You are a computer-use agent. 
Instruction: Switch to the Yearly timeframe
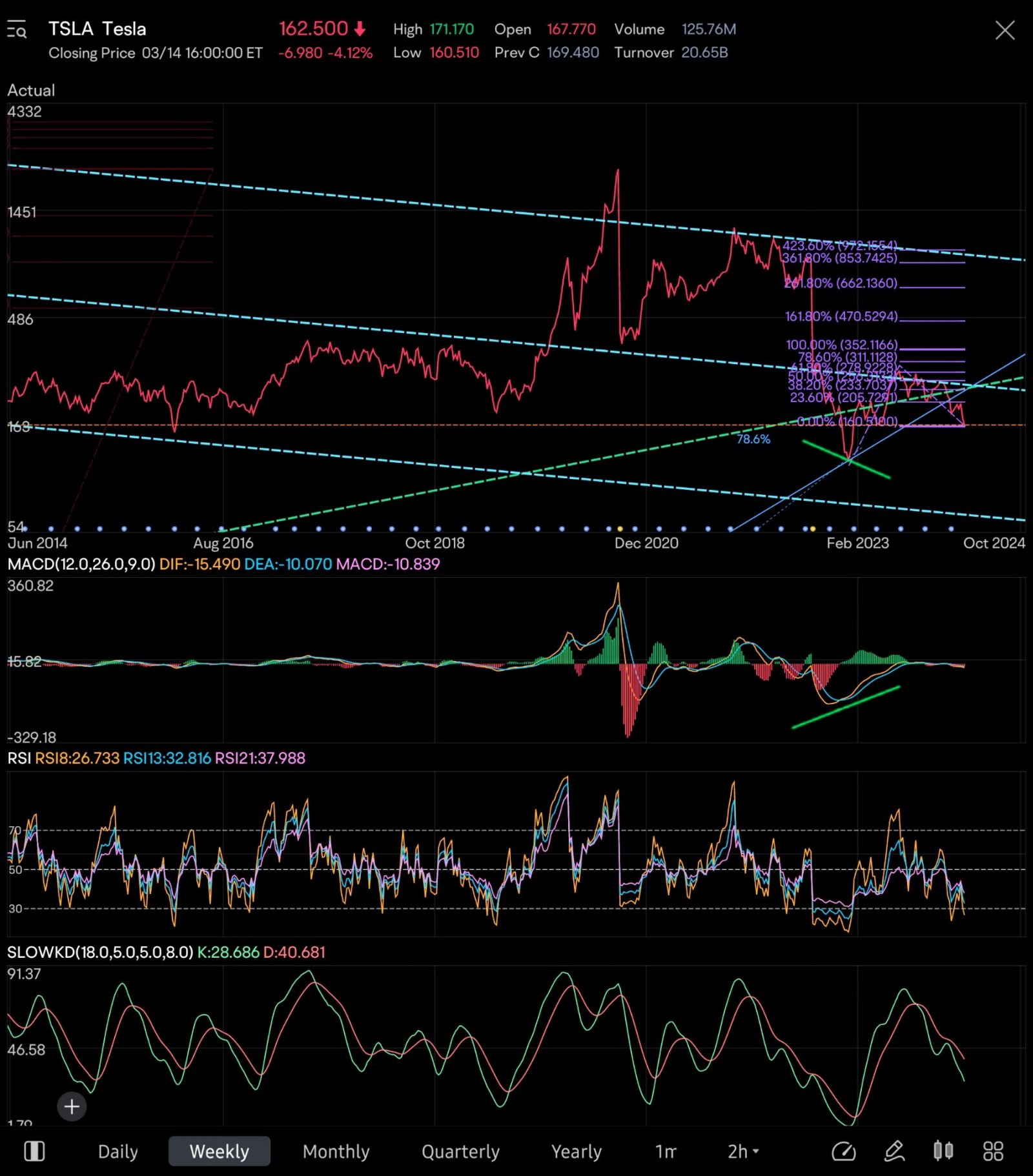(577, 1151)
